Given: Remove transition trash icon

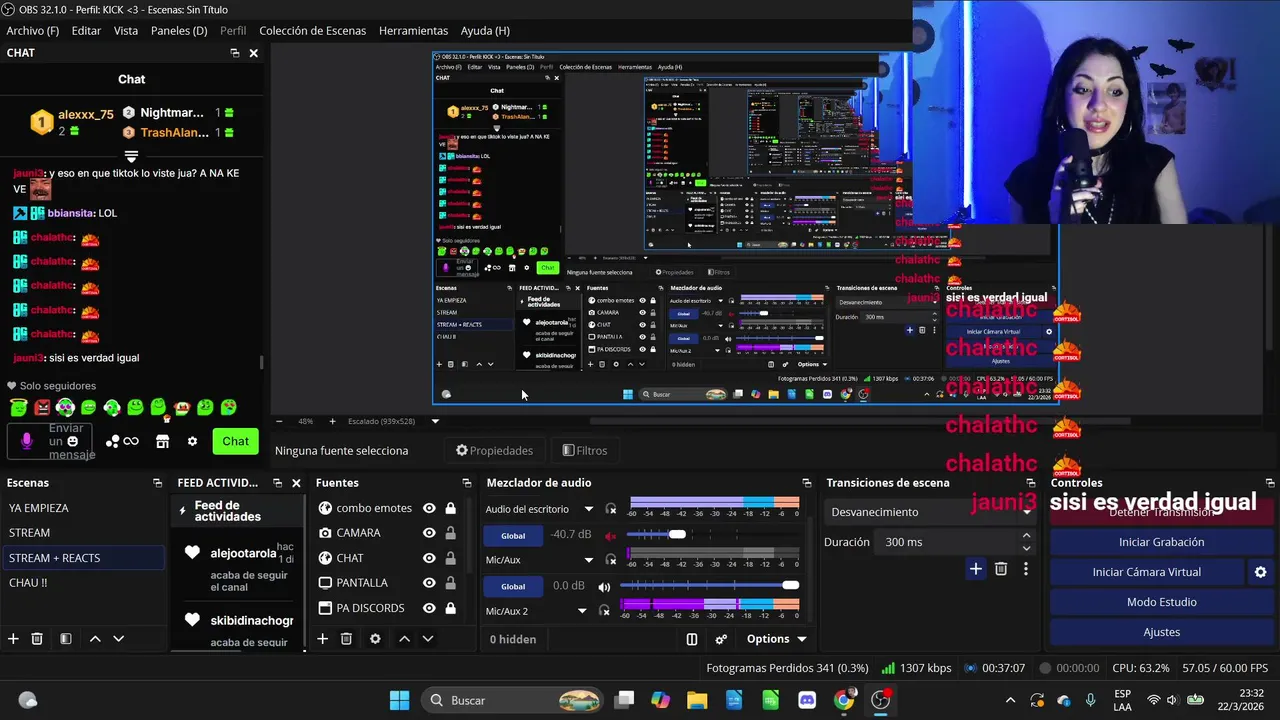Looking at the screenshot, I should 1001,569.
